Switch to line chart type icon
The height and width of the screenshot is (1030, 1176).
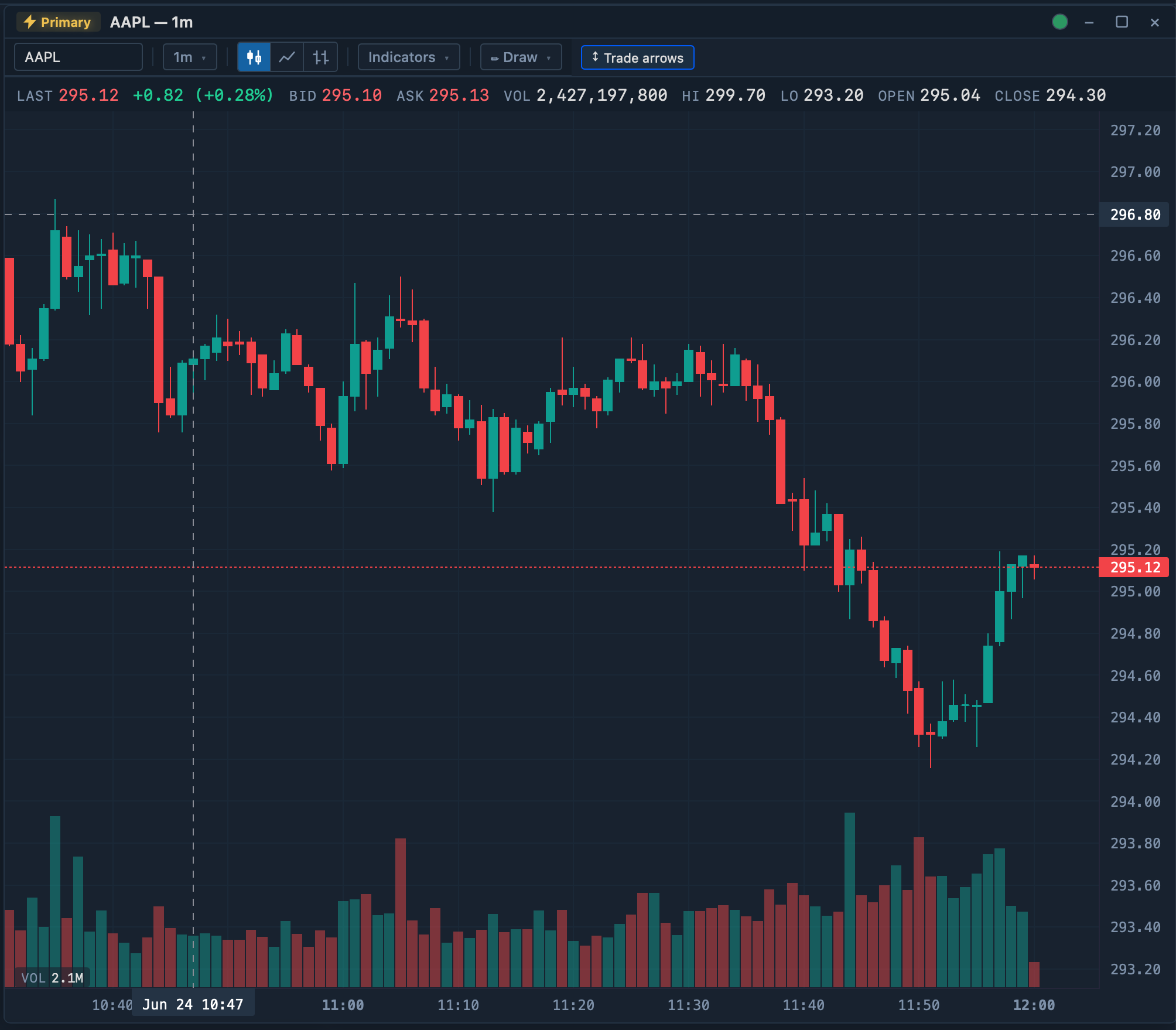click(x=287, y=57)
